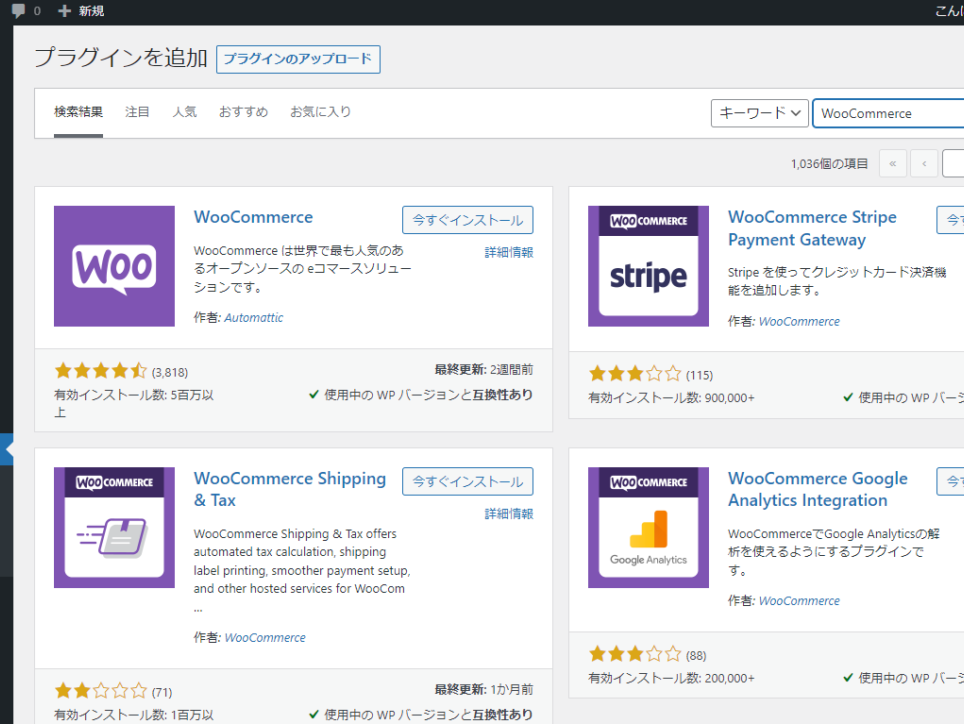Install the WooCommerce plugin with 今すぐインストール
Viewport: 964px width, 724px height.
point(468,220)
